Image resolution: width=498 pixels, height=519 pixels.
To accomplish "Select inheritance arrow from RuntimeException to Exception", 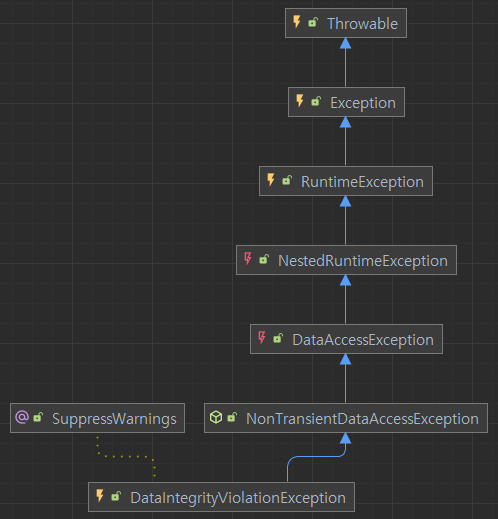I will coord(346,142).
